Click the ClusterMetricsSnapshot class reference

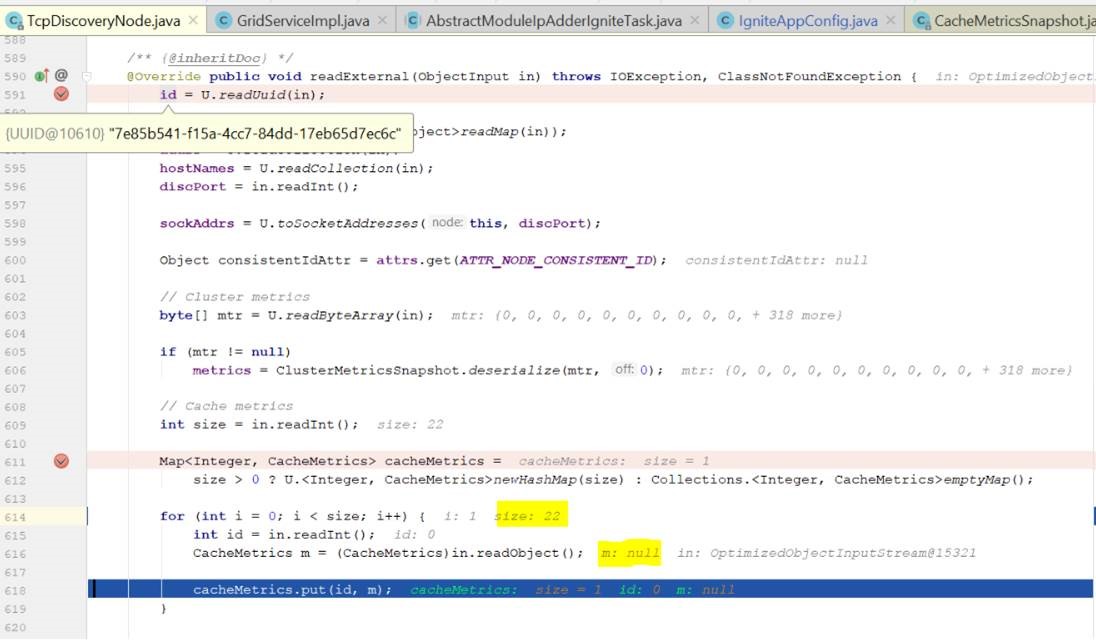click(x=367, y=370)
